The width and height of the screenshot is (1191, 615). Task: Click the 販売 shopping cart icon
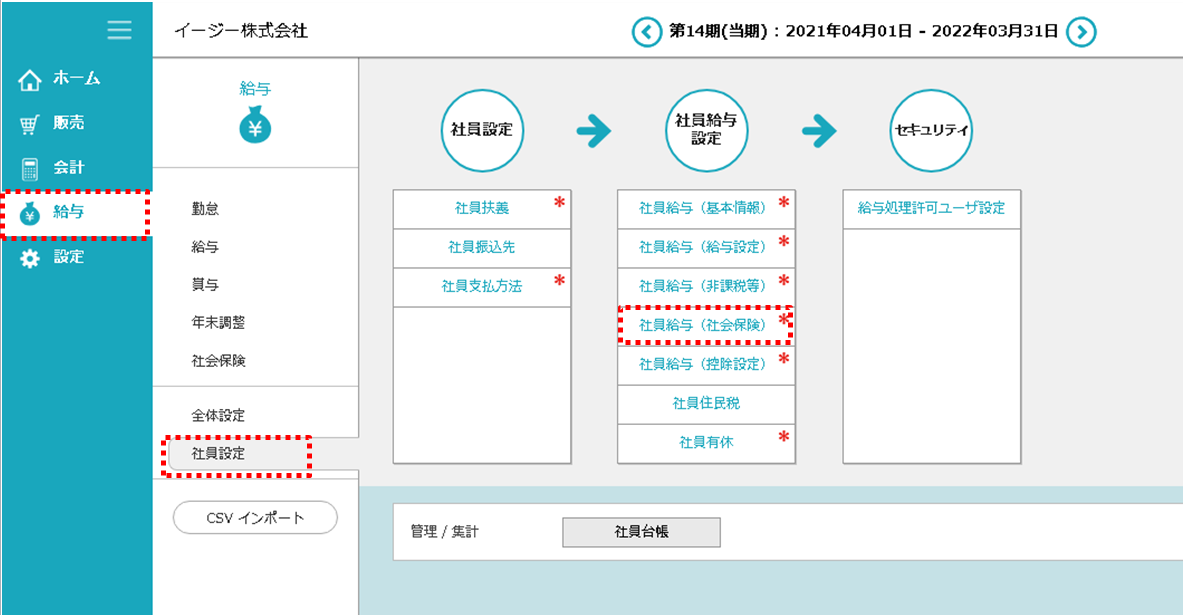click(30, 124)
